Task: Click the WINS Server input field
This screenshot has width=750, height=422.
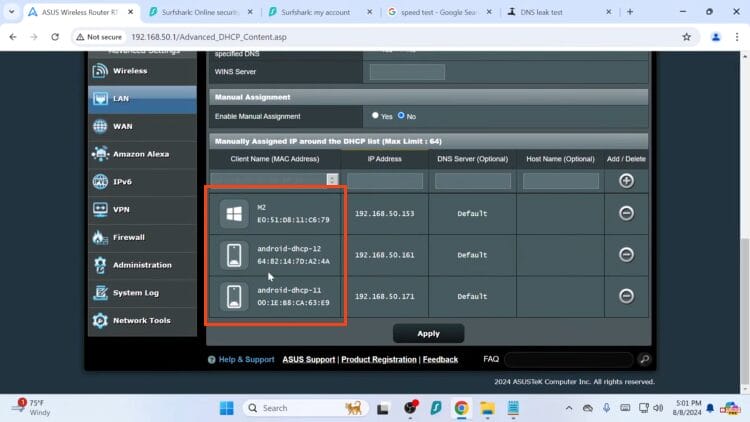Action: 407,72
